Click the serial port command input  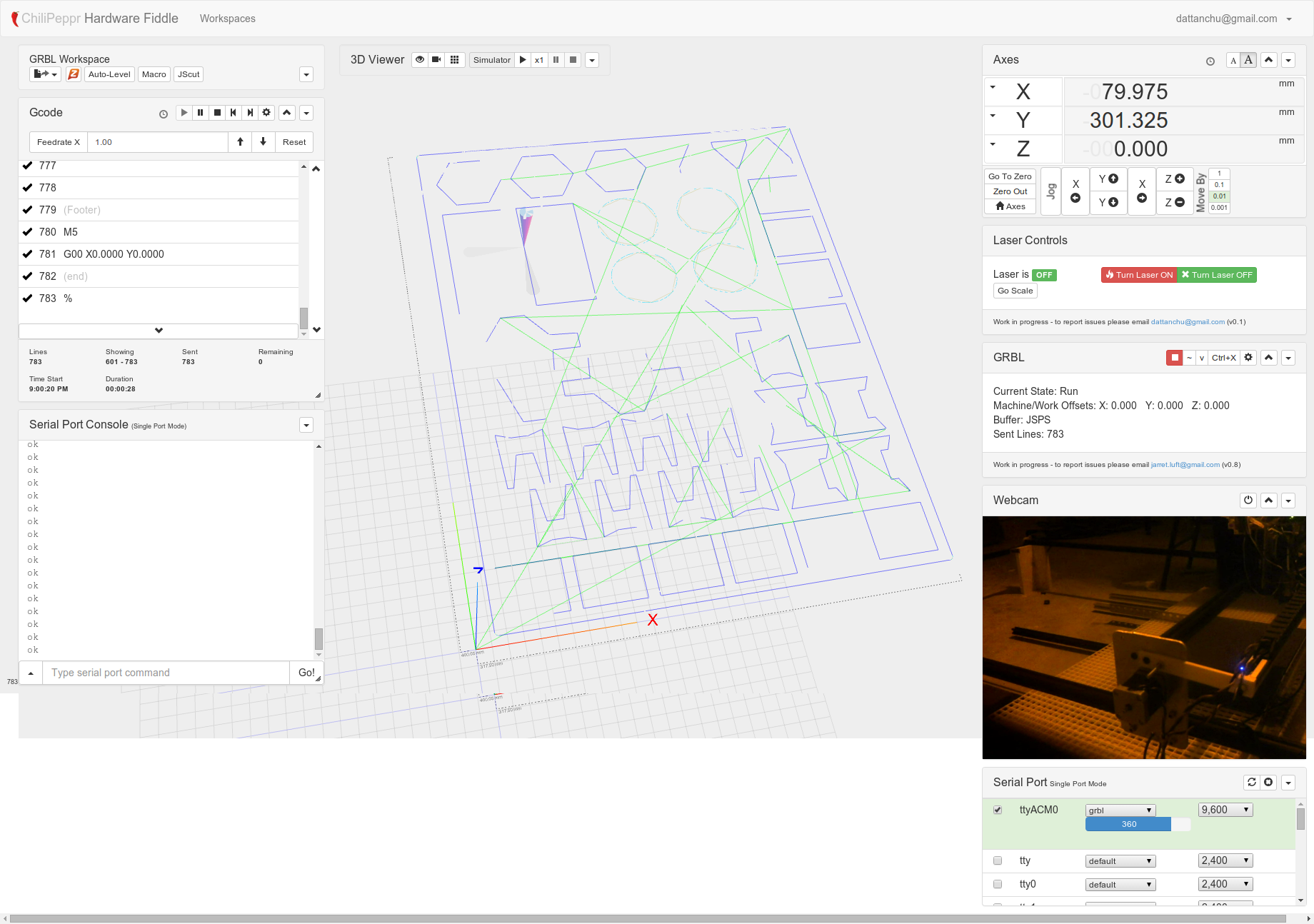pyautogui.click(x=166, y=673)
